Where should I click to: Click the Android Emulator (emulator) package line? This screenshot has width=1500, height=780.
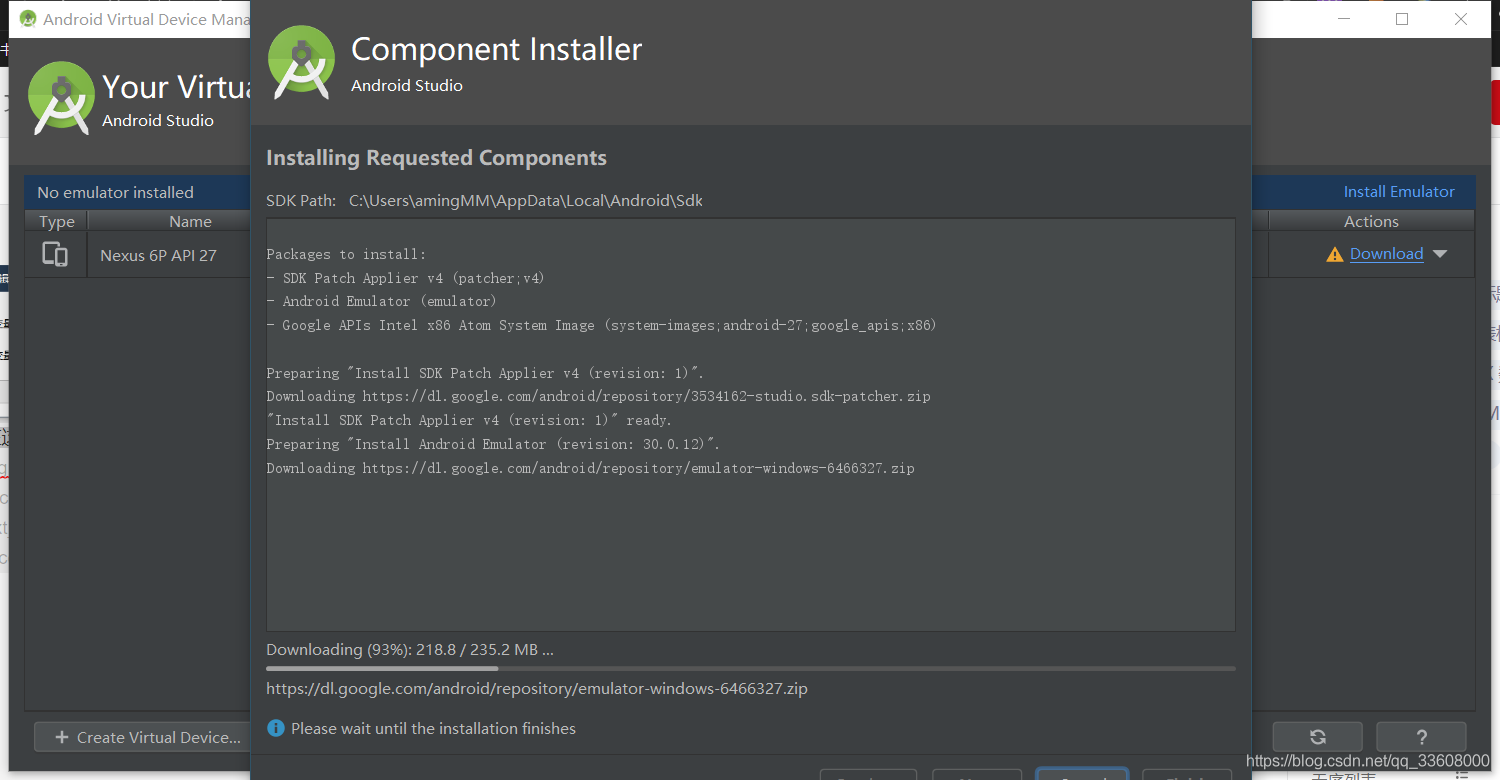point(381,301)
